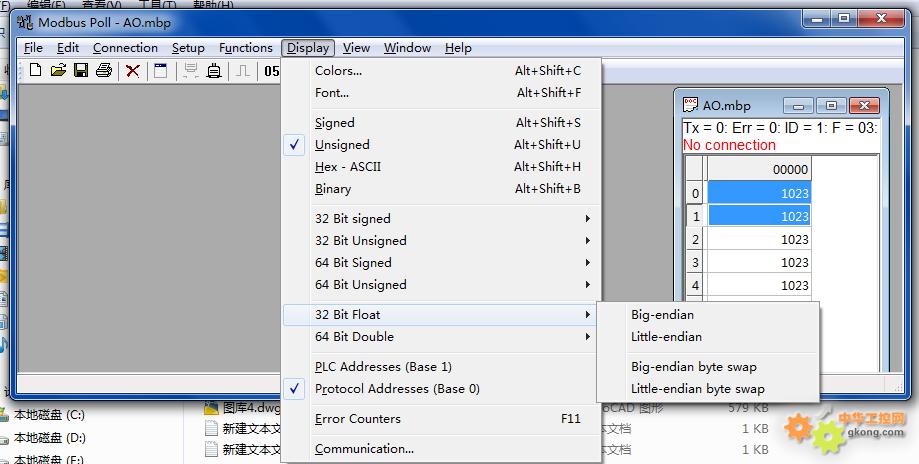Click the 05 function toolbar button

271,71
